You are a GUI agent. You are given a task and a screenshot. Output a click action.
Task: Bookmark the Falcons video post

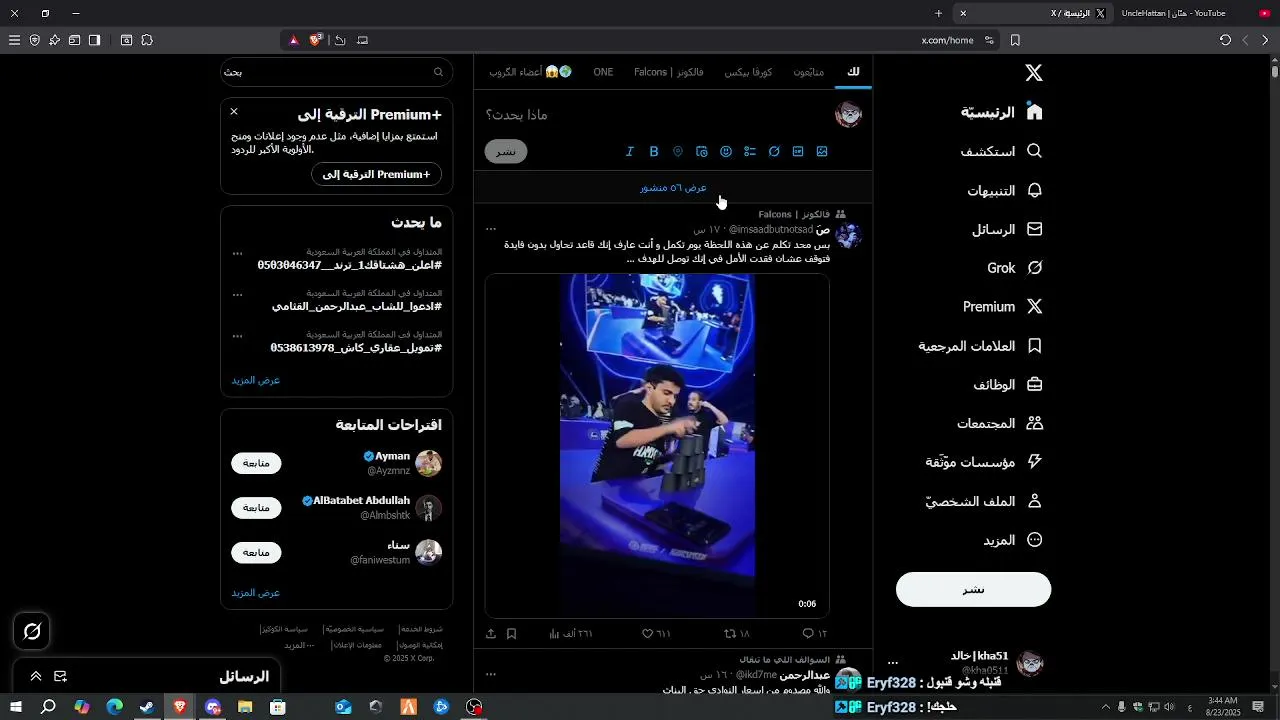(x=511, y=634)
